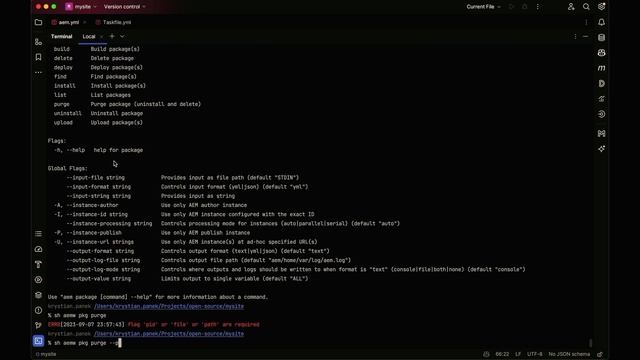
Task: Hide the Terminal panel with minimize dash
Action: click(x=585, y=37)
